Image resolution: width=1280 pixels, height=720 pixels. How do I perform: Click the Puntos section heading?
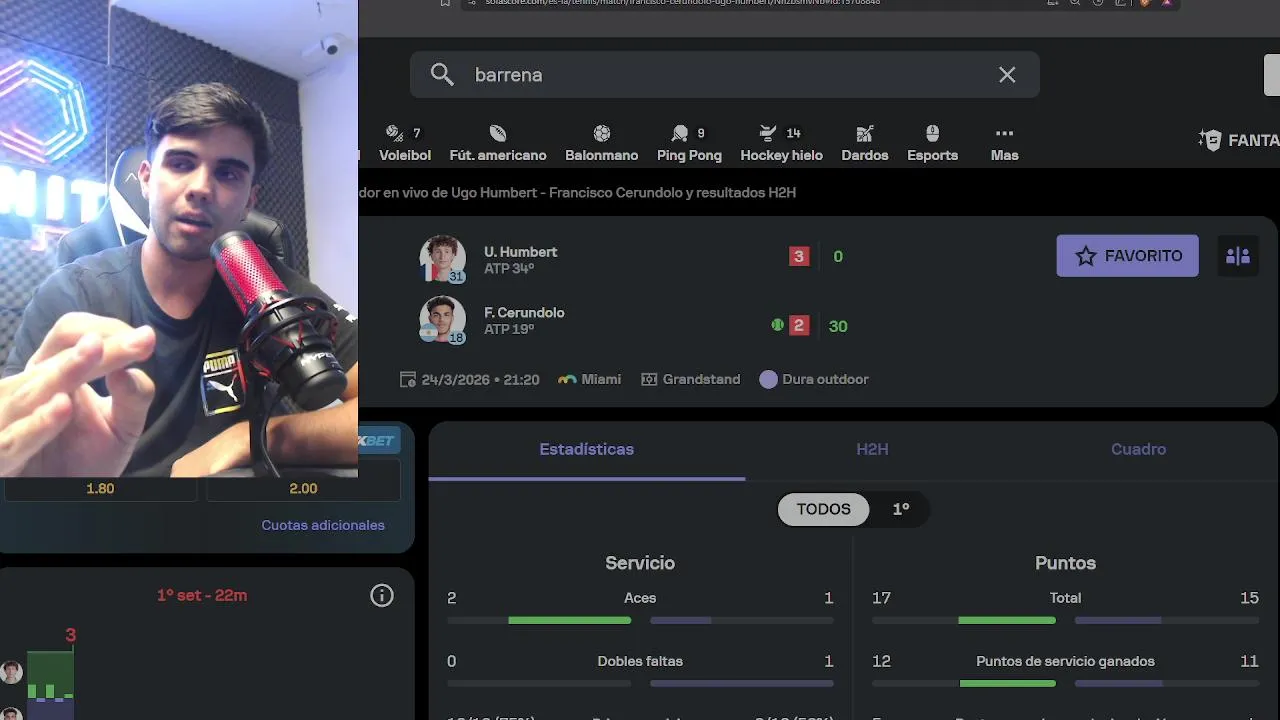click(1065, 563)
